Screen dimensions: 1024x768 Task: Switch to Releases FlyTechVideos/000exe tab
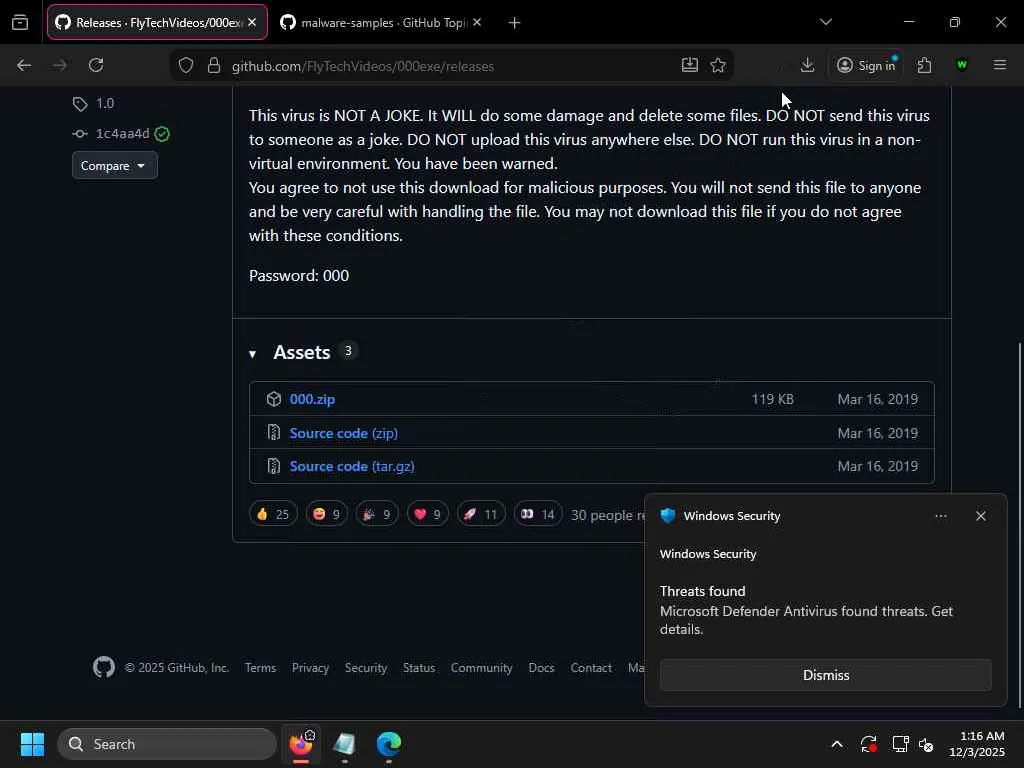(157, 22)
